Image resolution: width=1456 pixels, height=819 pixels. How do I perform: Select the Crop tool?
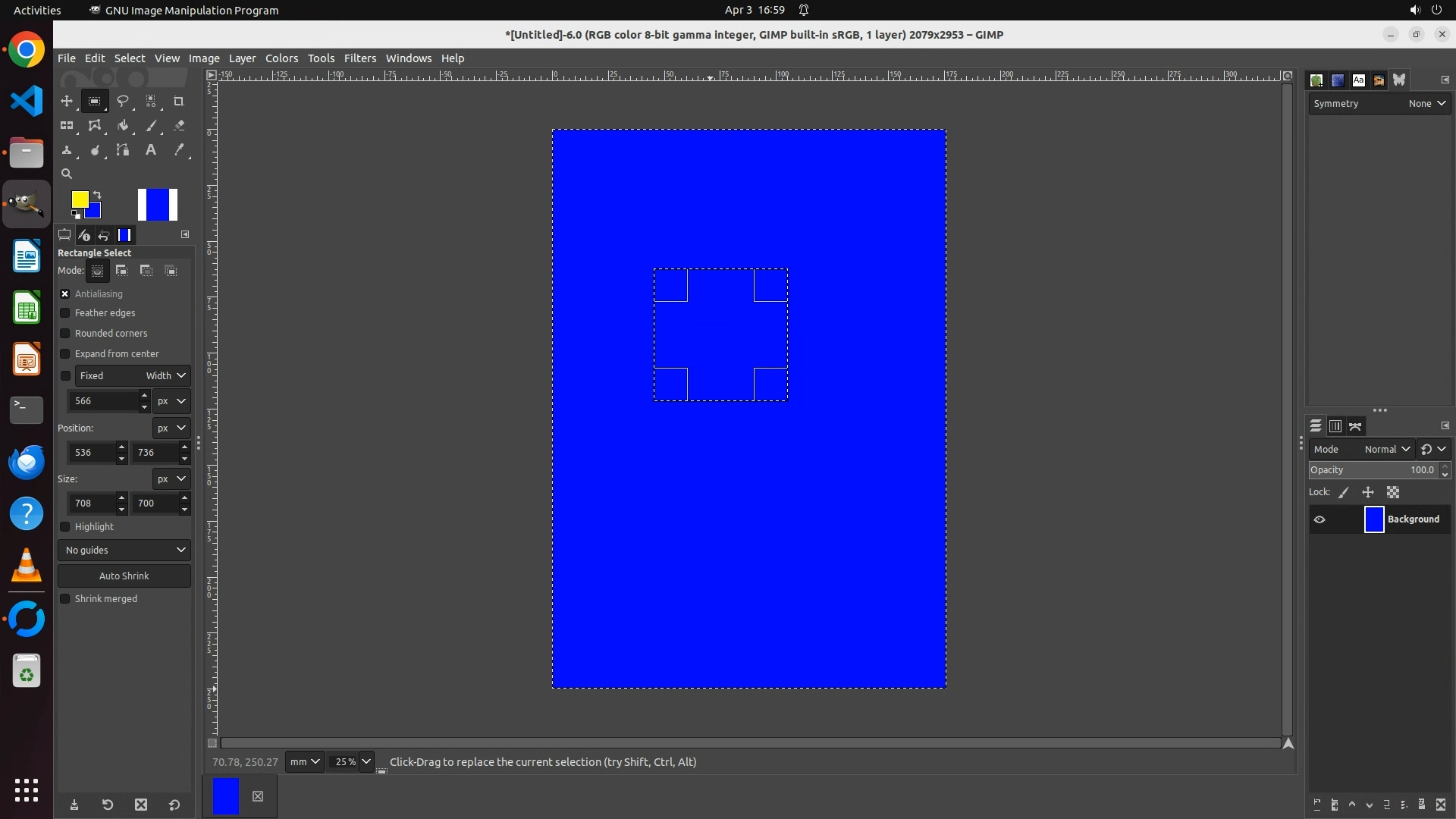[x=179, y=102]
